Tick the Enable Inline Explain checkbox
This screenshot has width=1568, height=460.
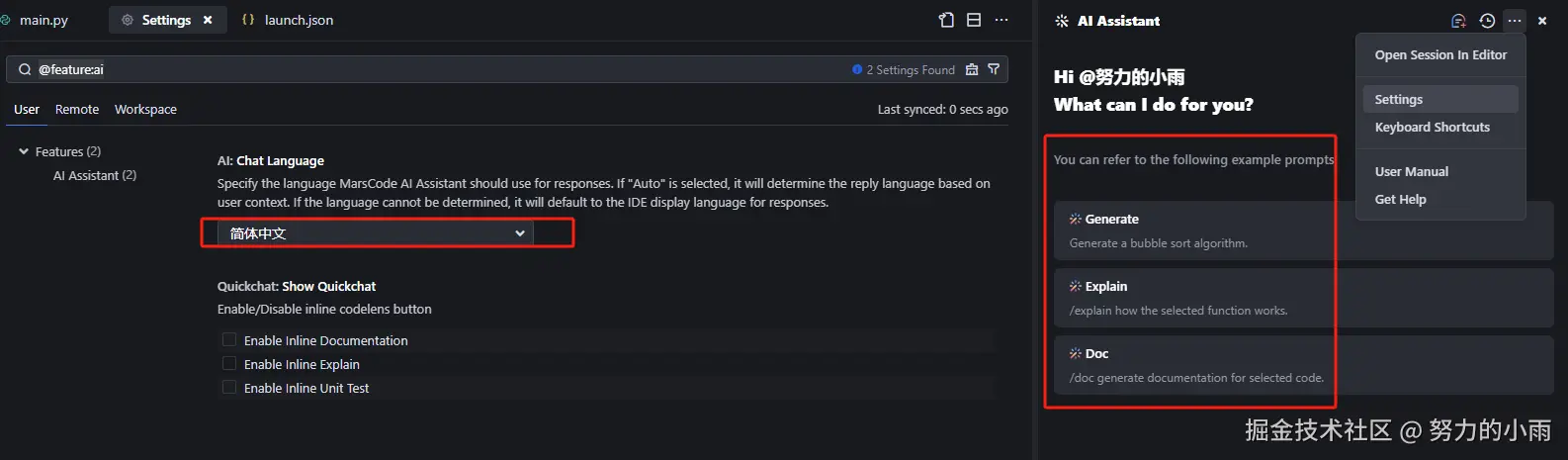229,363
